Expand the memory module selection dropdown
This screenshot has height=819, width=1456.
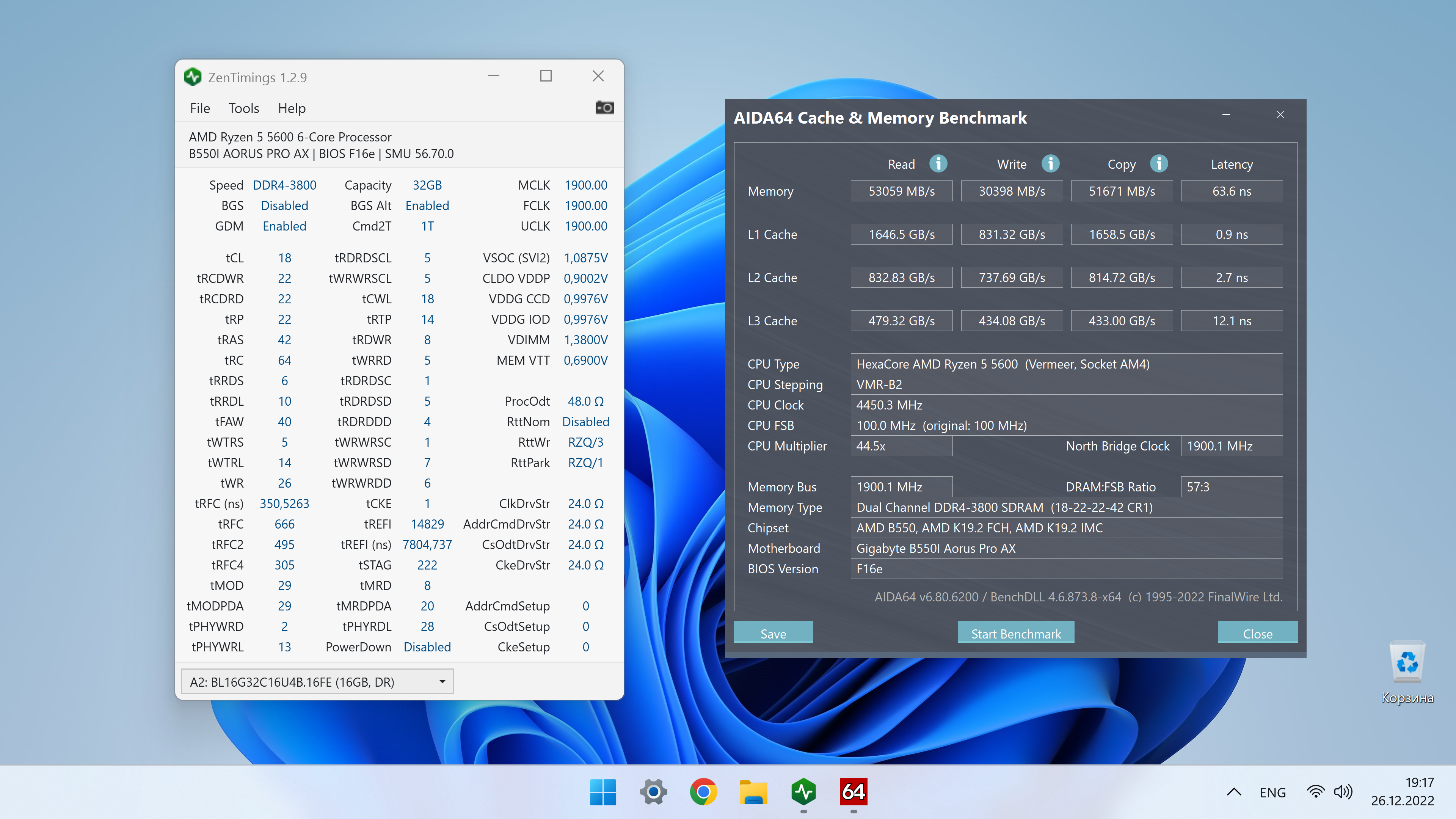pyautogui.click(x=442, y=682)
